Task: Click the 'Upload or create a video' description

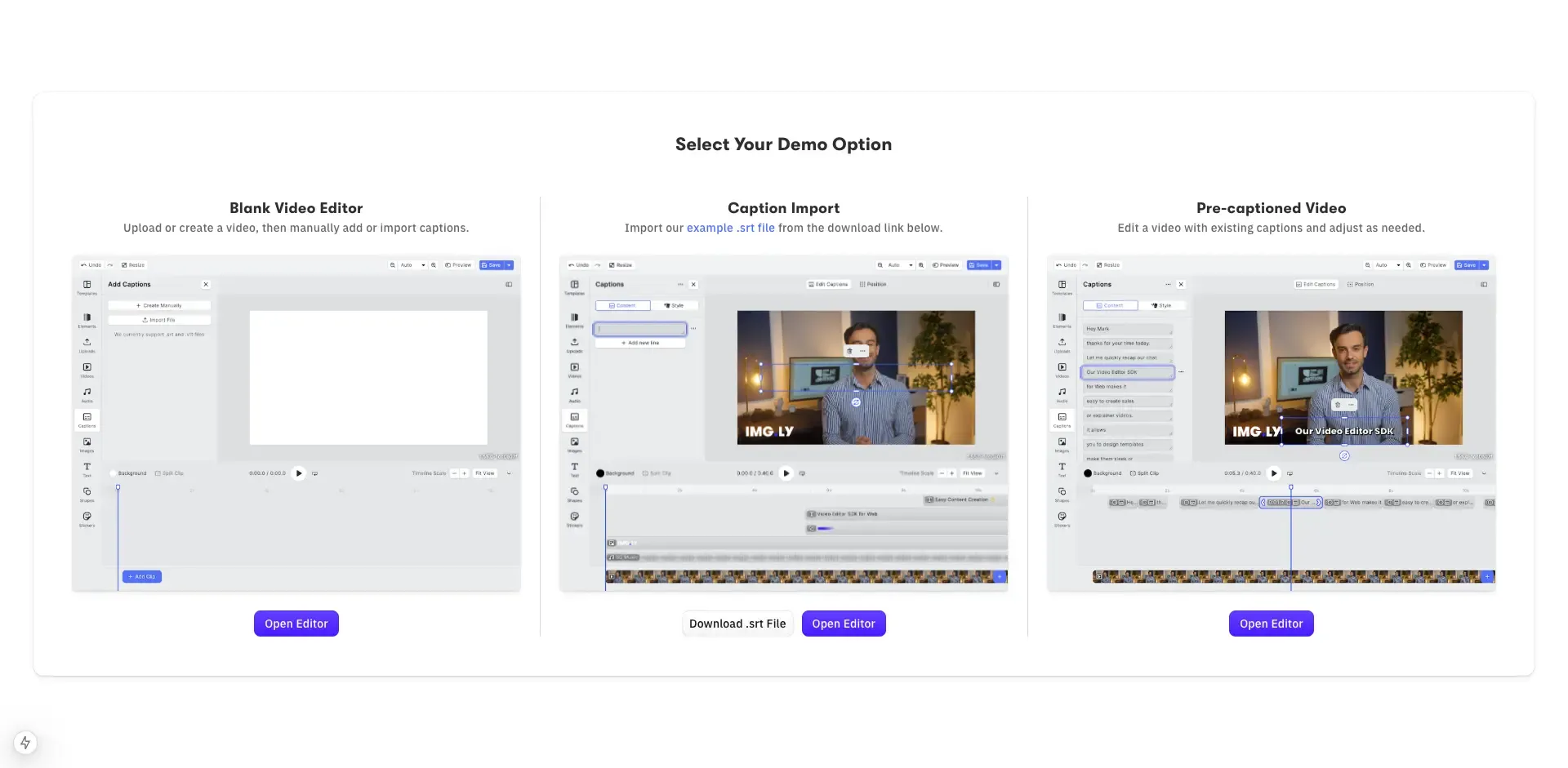Action: click(296, 228)
